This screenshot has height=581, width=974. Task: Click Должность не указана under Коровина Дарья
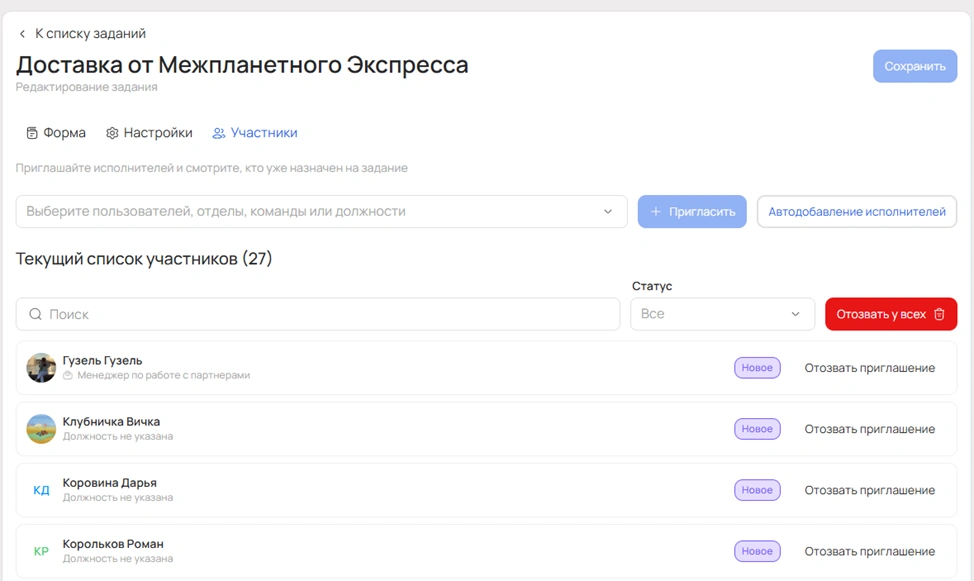point(118,498)
